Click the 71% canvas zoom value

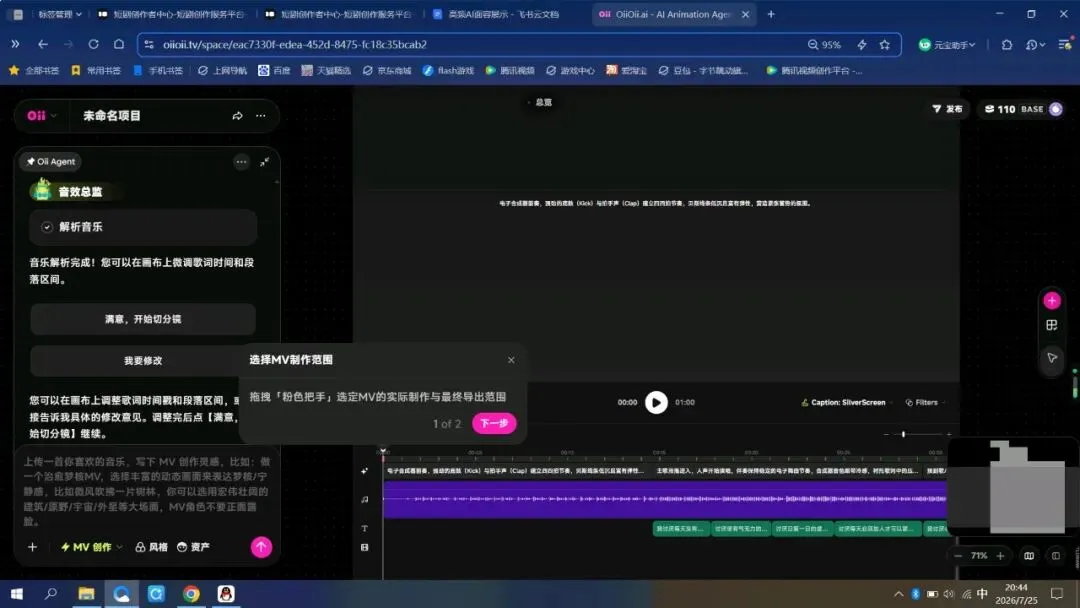pos(979,556)
